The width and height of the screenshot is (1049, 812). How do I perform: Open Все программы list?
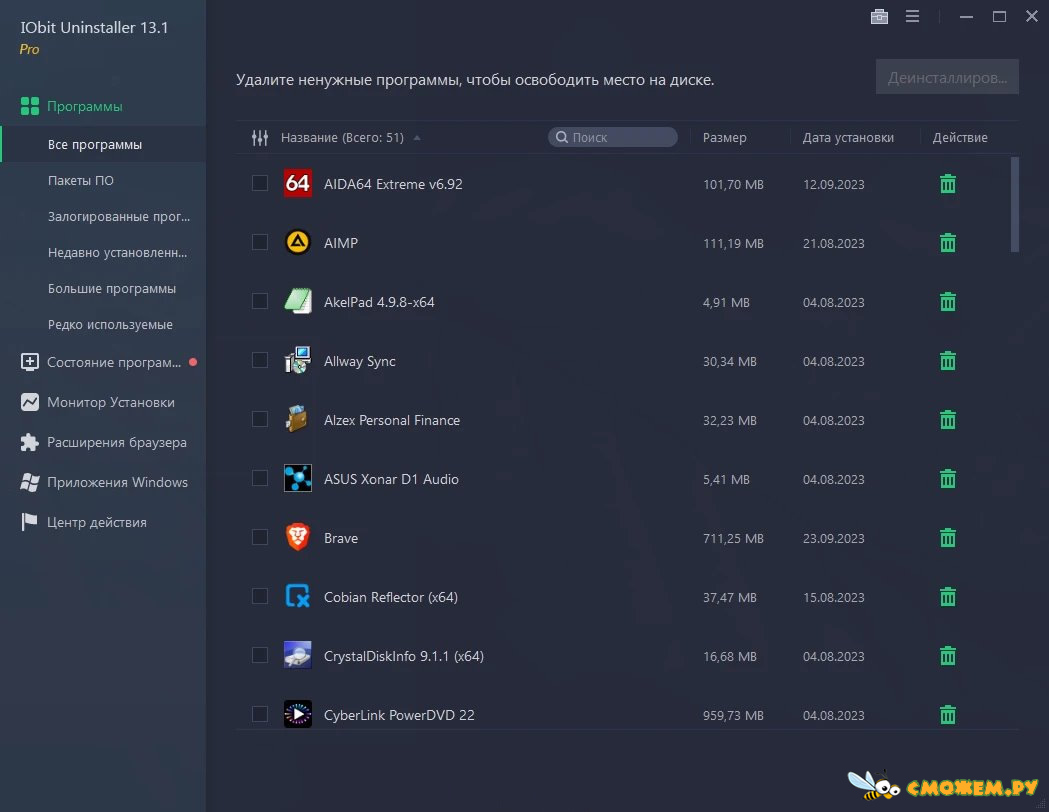click(103, 144)
